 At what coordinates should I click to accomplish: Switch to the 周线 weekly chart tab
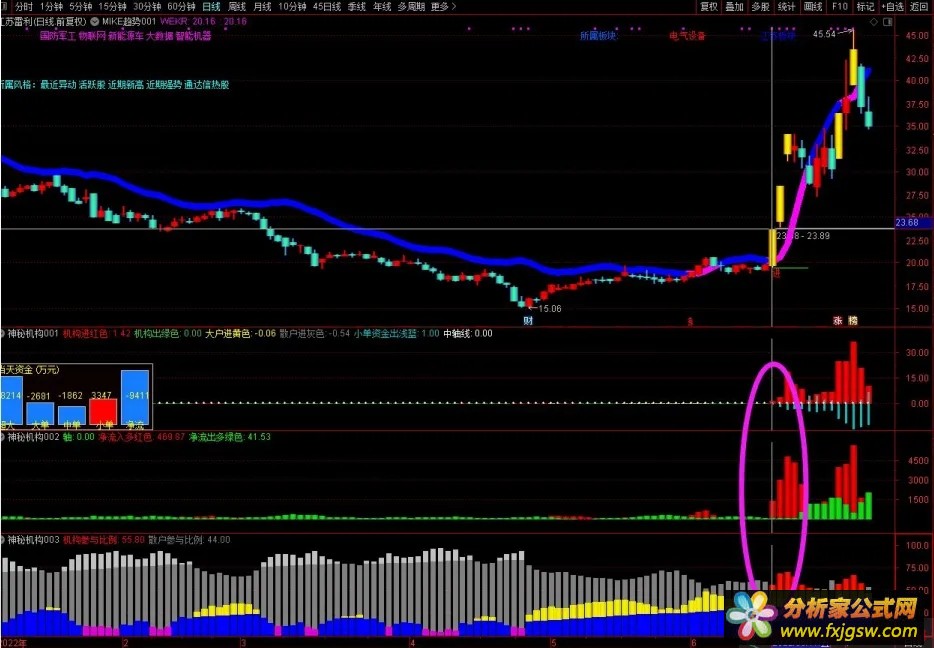(x=236, y=7)
